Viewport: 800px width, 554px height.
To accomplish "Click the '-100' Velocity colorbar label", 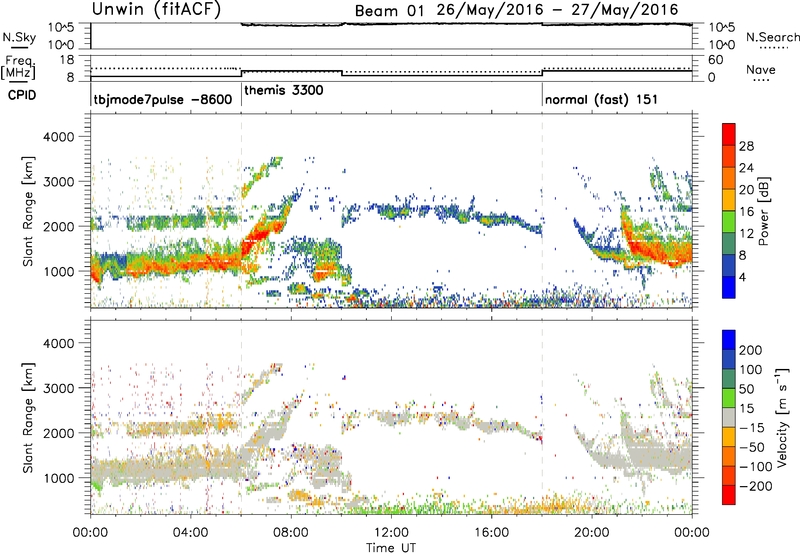I will [756, 466].
